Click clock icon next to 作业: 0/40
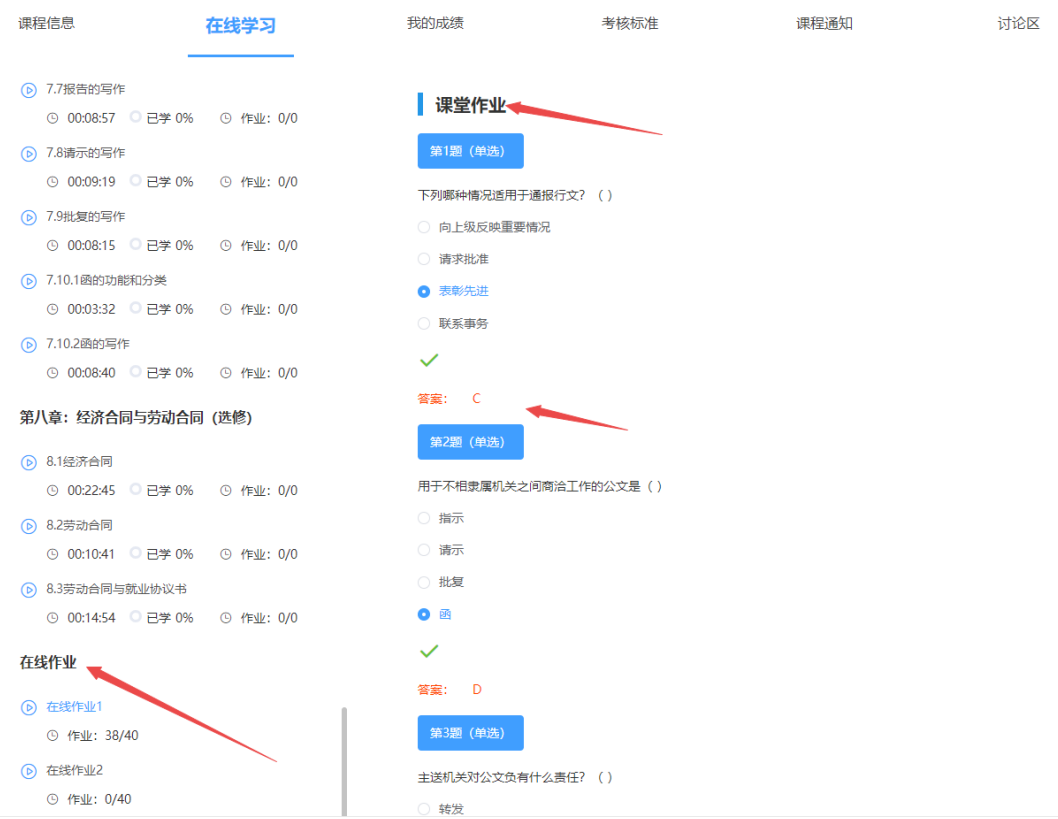This screenshot has height=819, width=1058. [x=52, y=799]
